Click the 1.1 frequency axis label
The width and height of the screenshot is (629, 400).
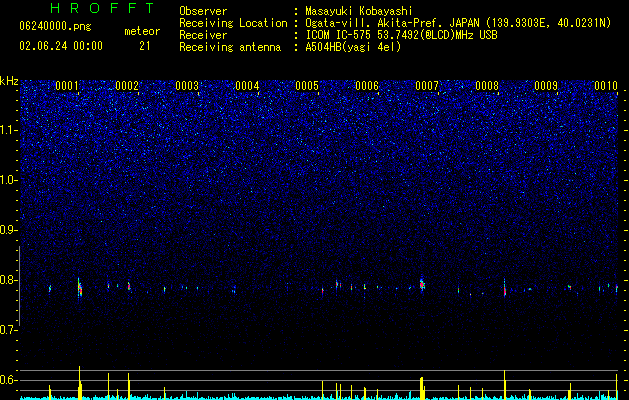tap(9, 130)
